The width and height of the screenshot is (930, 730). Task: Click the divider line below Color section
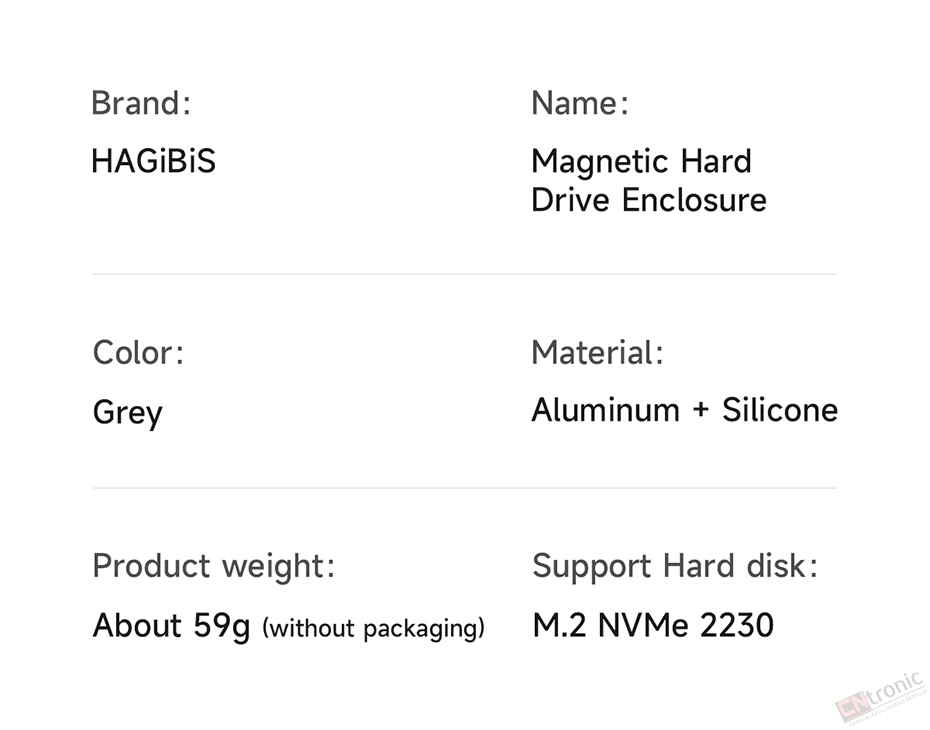point(464,488)
